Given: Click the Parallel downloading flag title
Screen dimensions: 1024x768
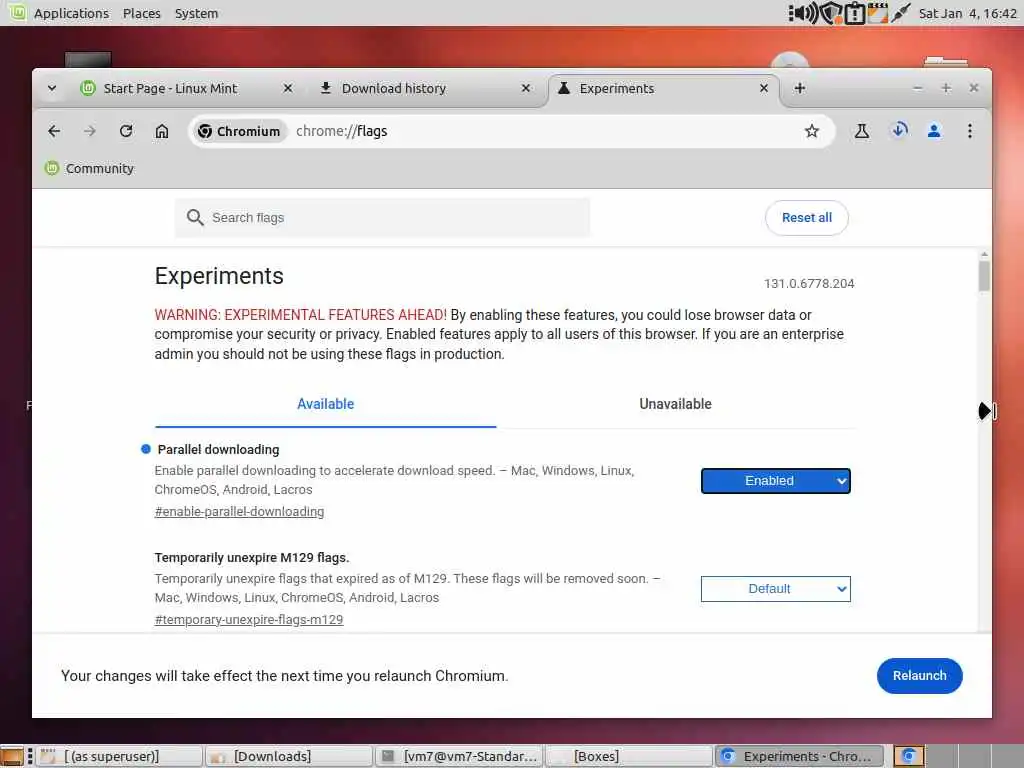Looking at the screenshot, I should point(218,449).
